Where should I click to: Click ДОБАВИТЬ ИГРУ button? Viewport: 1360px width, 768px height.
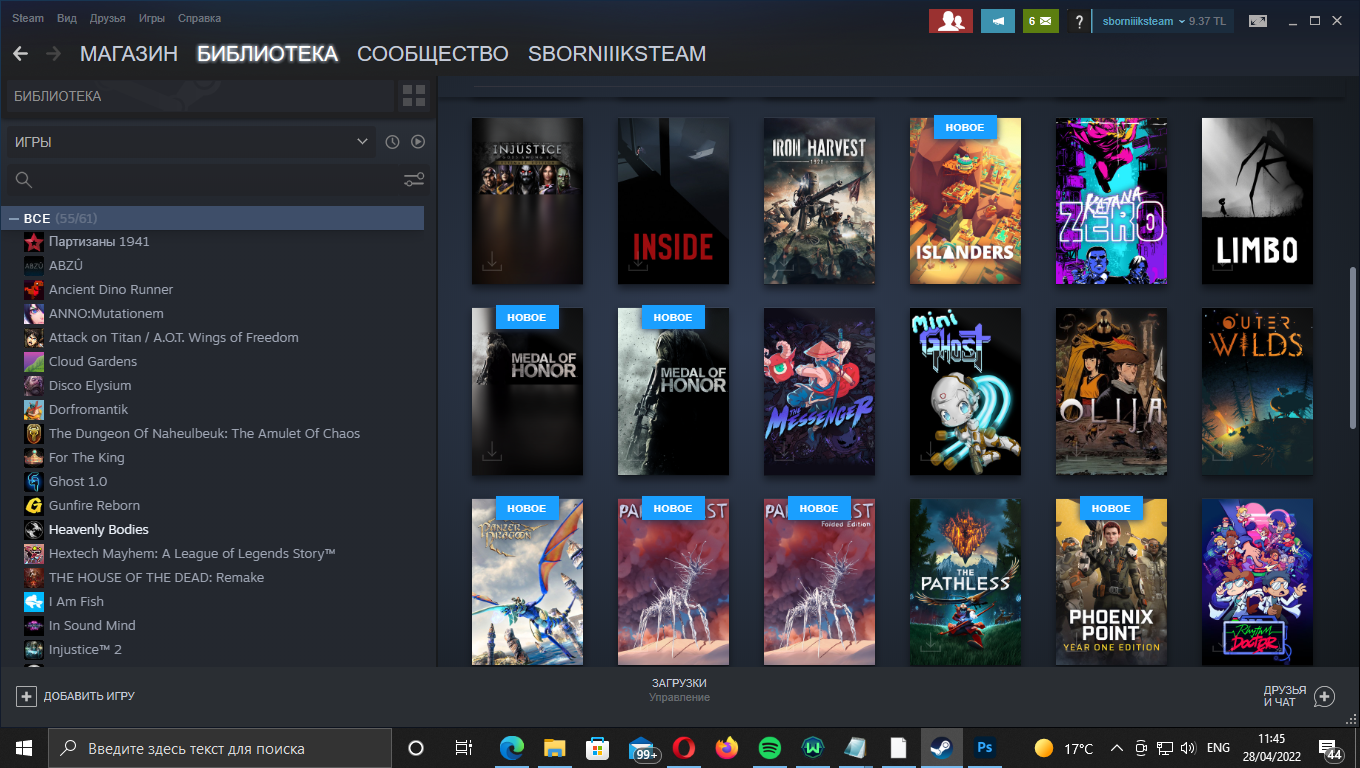[x=76, y=696]
